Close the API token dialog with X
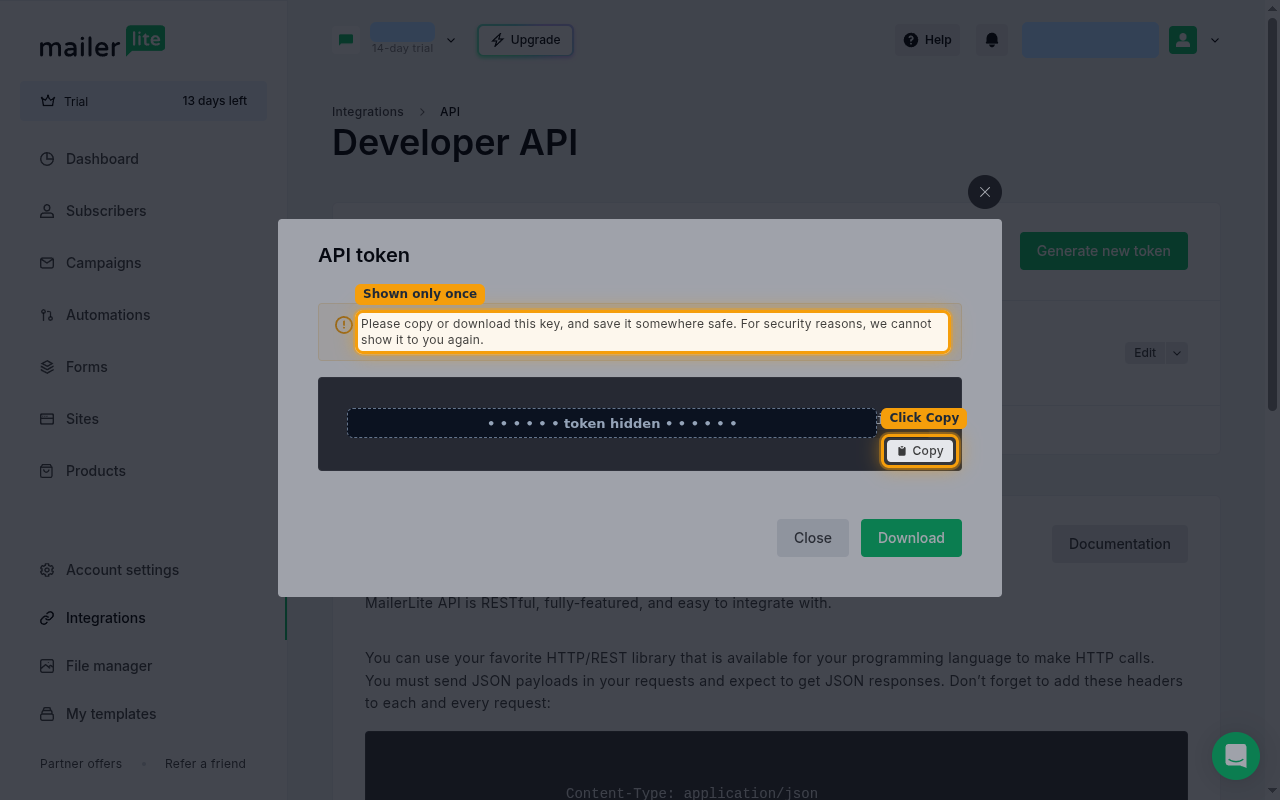This screenshot has width=1280, height=800. [985, 192]
